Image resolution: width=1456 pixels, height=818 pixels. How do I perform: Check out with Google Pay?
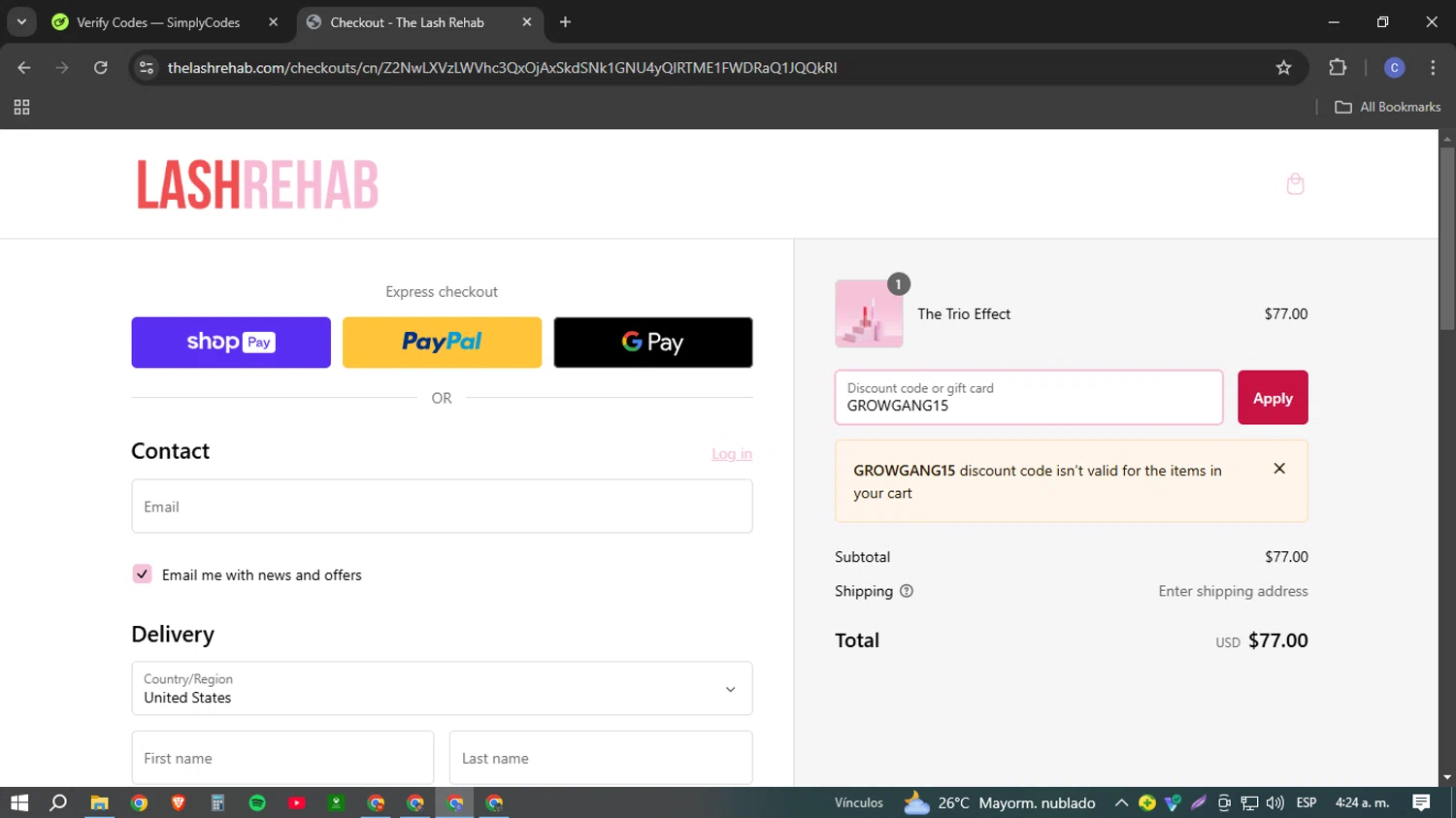653,343
